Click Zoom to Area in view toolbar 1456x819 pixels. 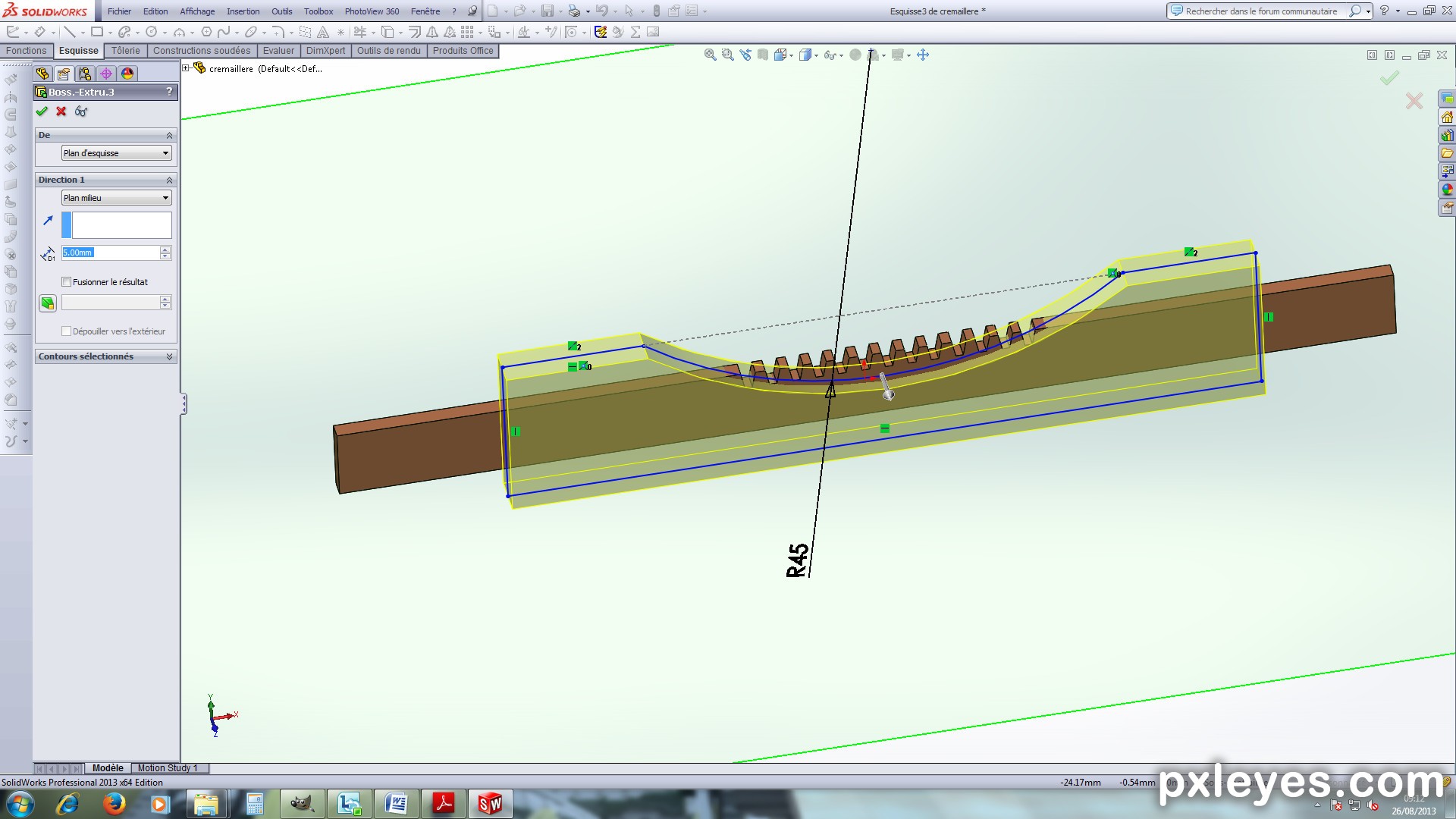(x=728, y=55)
